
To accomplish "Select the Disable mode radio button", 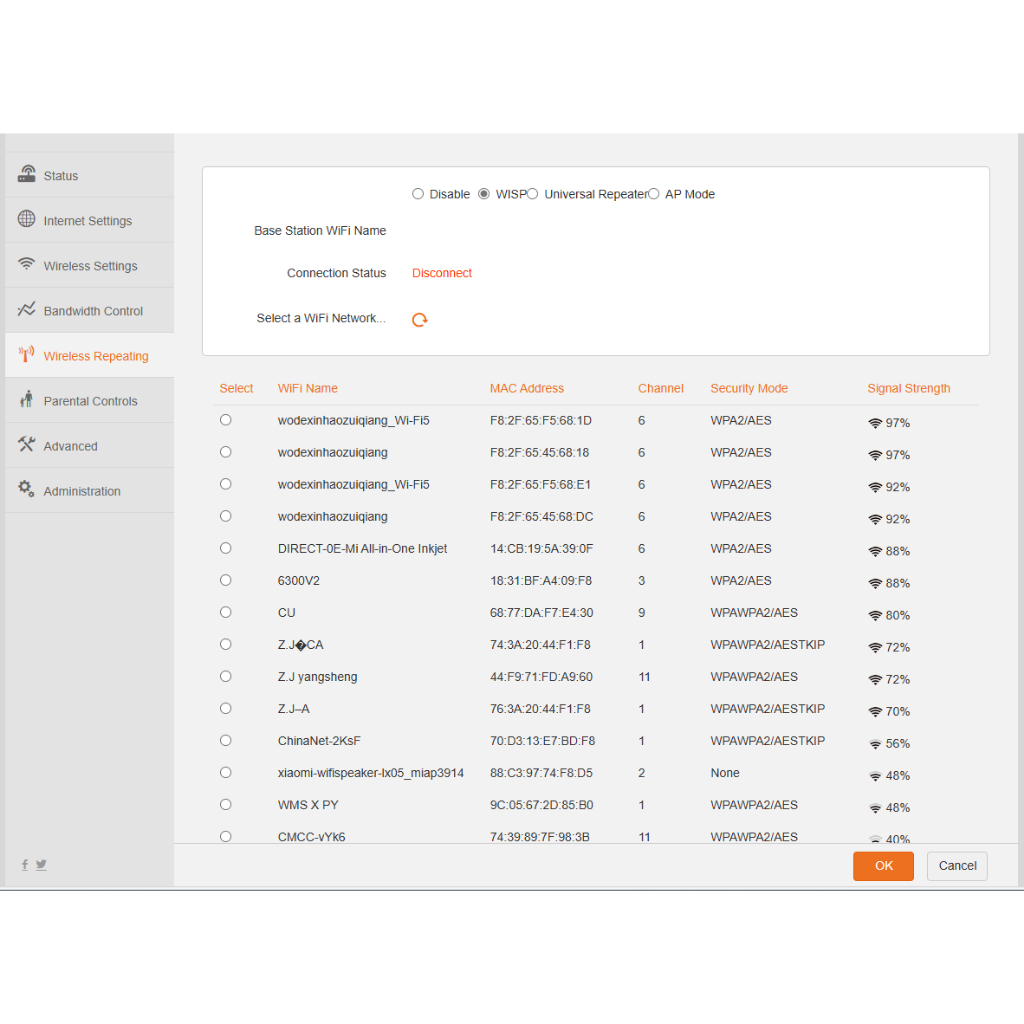I will click(x=418, y=194).
